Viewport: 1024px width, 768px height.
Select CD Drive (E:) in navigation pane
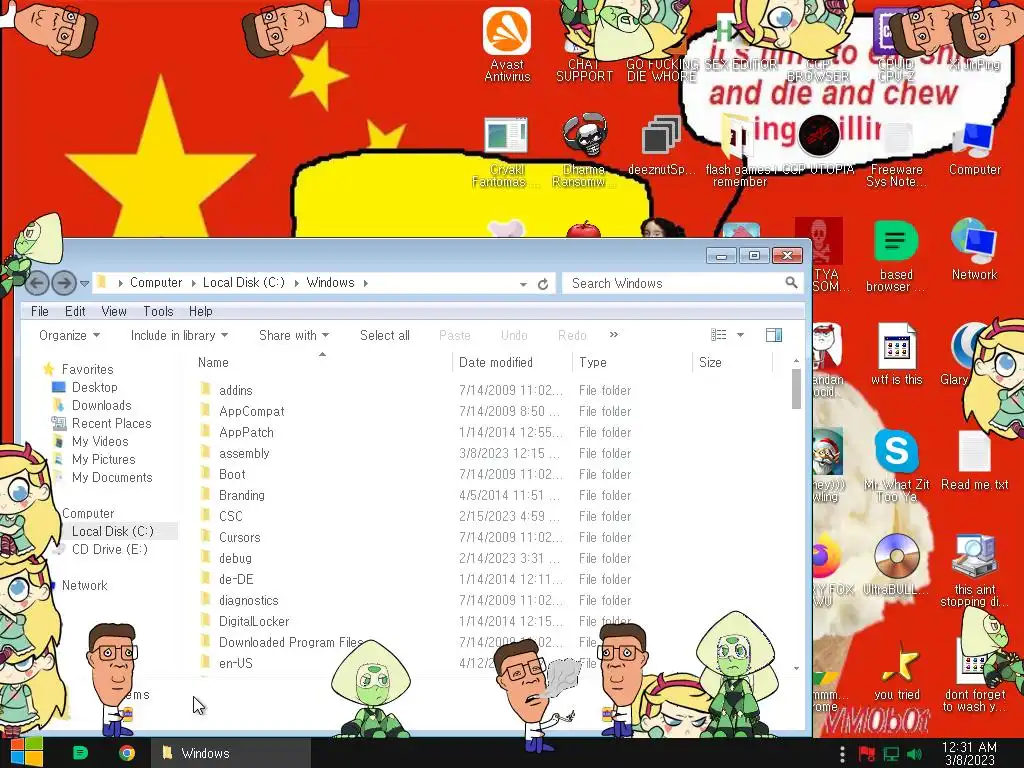click(110, 549)
